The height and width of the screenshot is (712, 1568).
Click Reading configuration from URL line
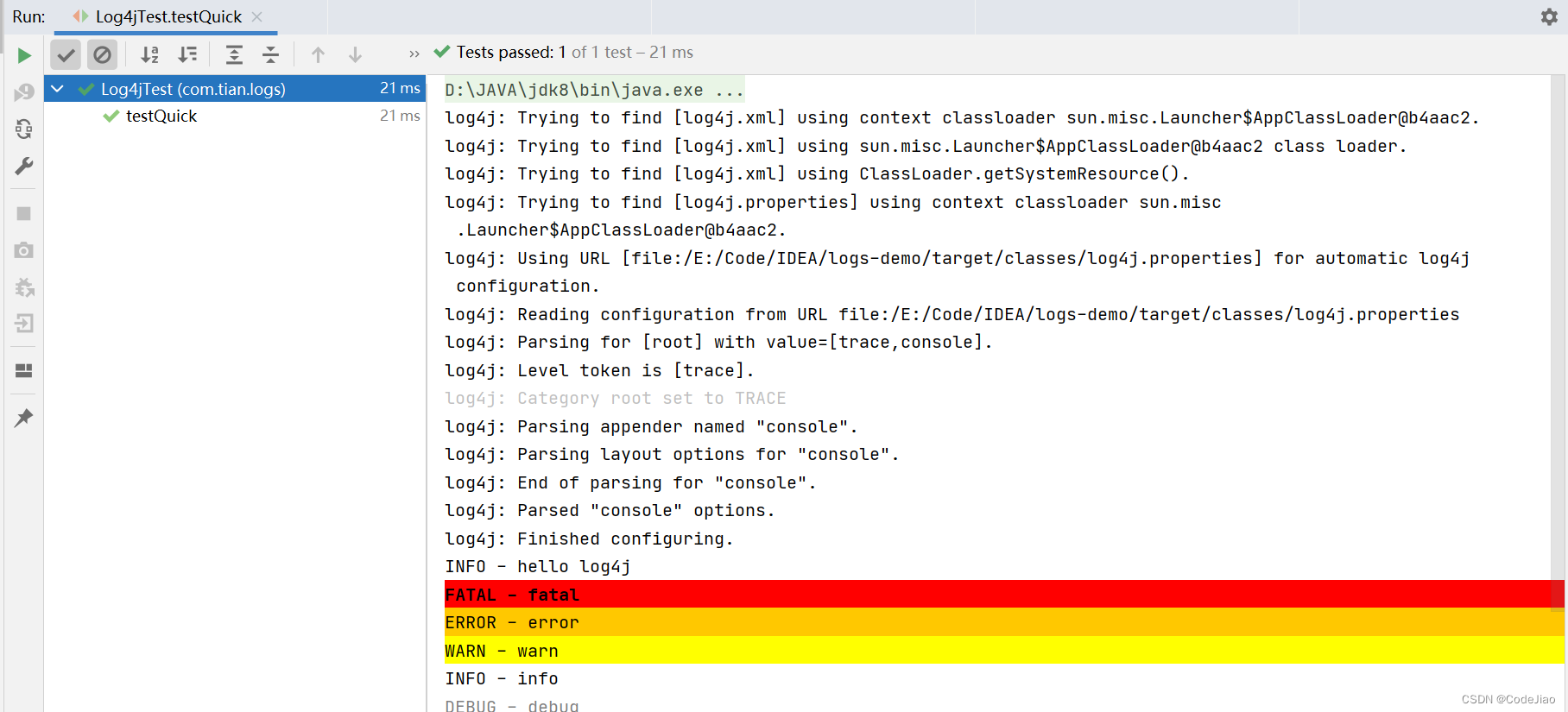[952, 314]
